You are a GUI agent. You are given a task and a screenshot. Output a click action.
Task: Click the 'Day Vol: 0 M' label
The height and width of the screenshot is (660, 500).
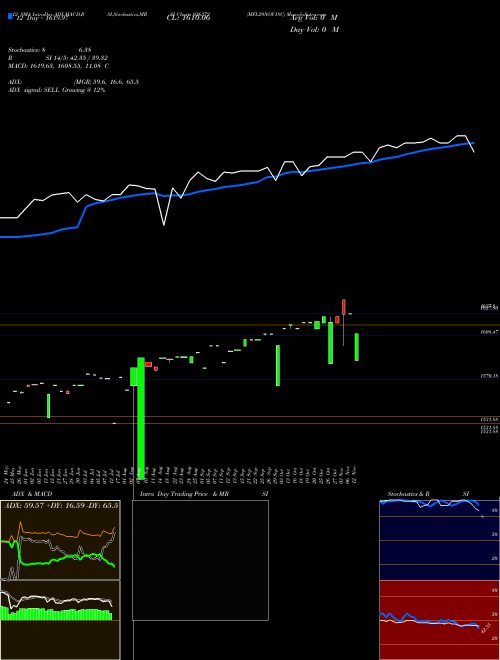tap(314, 29)
